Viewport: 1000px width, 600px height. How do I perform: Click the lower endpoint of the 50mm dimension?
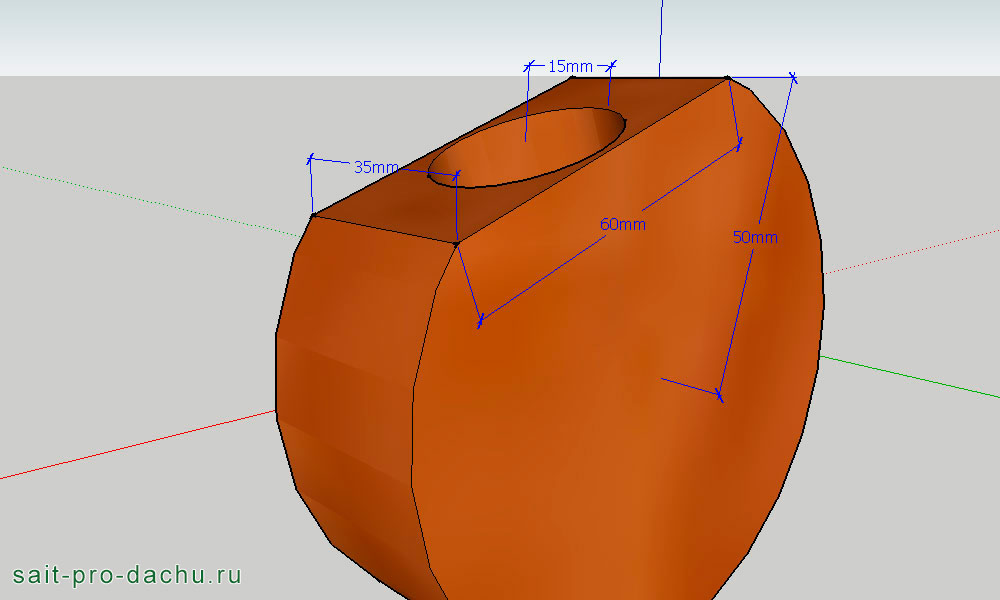point(720,396)
